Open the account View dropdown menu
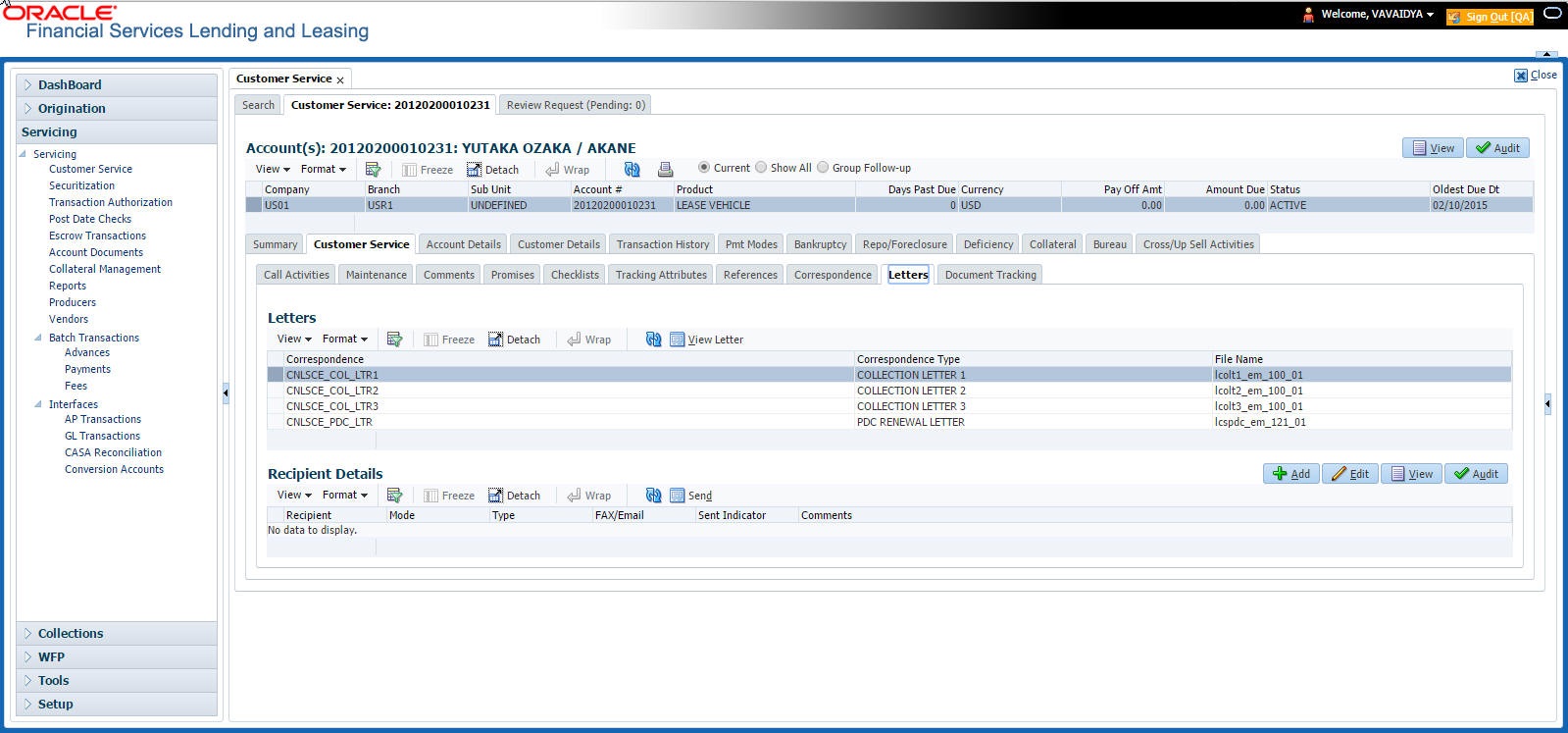This screenshot has height=733, width=1568. 273,169
